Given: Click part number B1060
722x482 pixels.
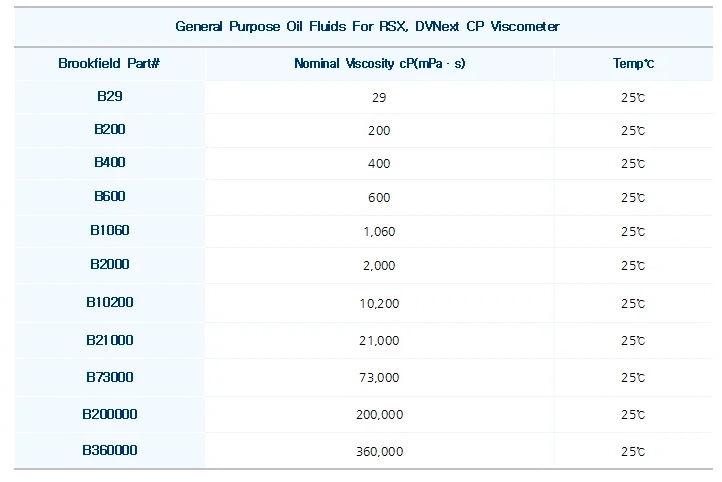Looking at the screenshot, I should (109, 230).
